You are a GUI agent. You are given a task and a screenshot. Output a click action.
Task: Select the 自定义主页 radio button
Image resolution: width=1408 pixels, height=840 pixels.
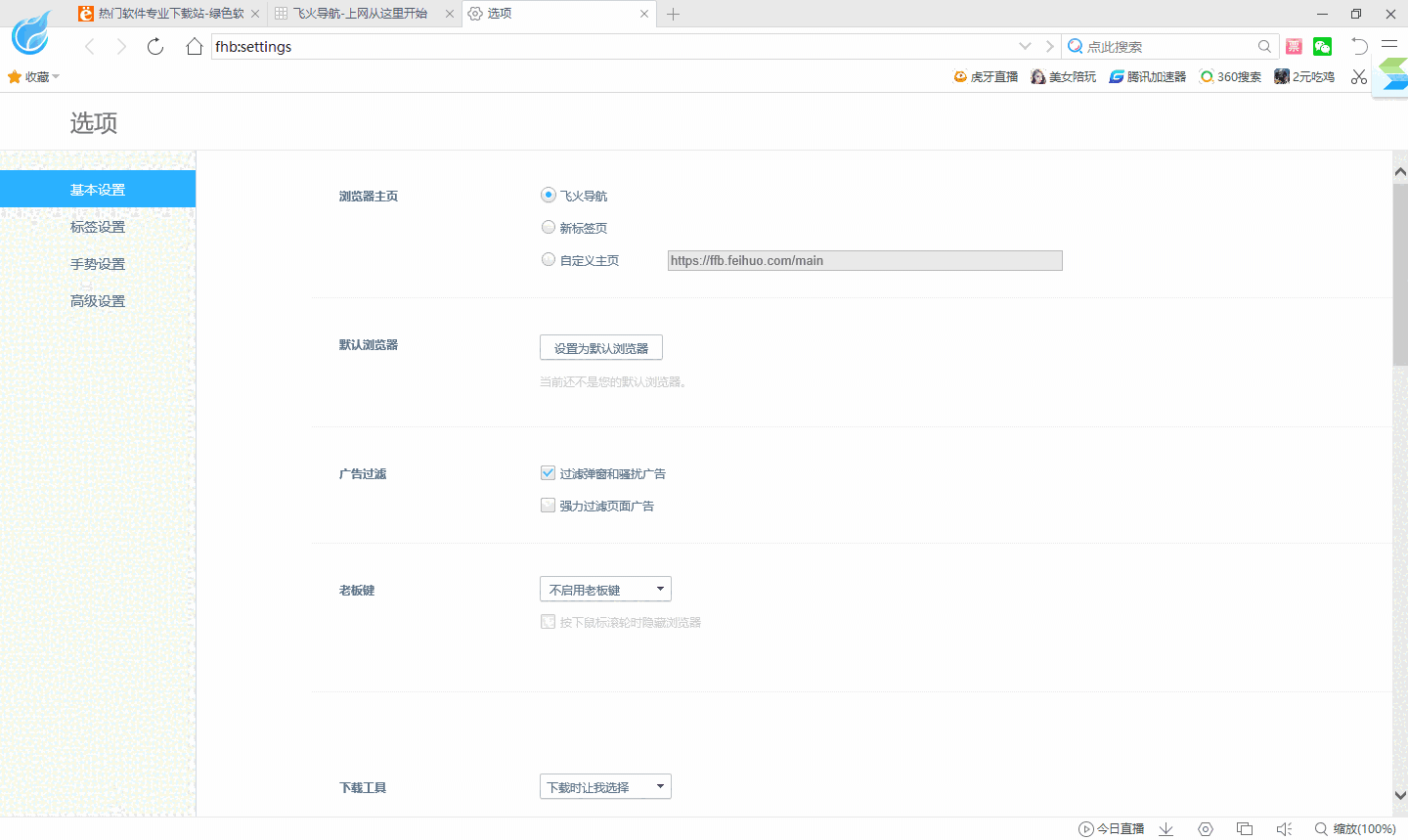[x=549, y=259]
